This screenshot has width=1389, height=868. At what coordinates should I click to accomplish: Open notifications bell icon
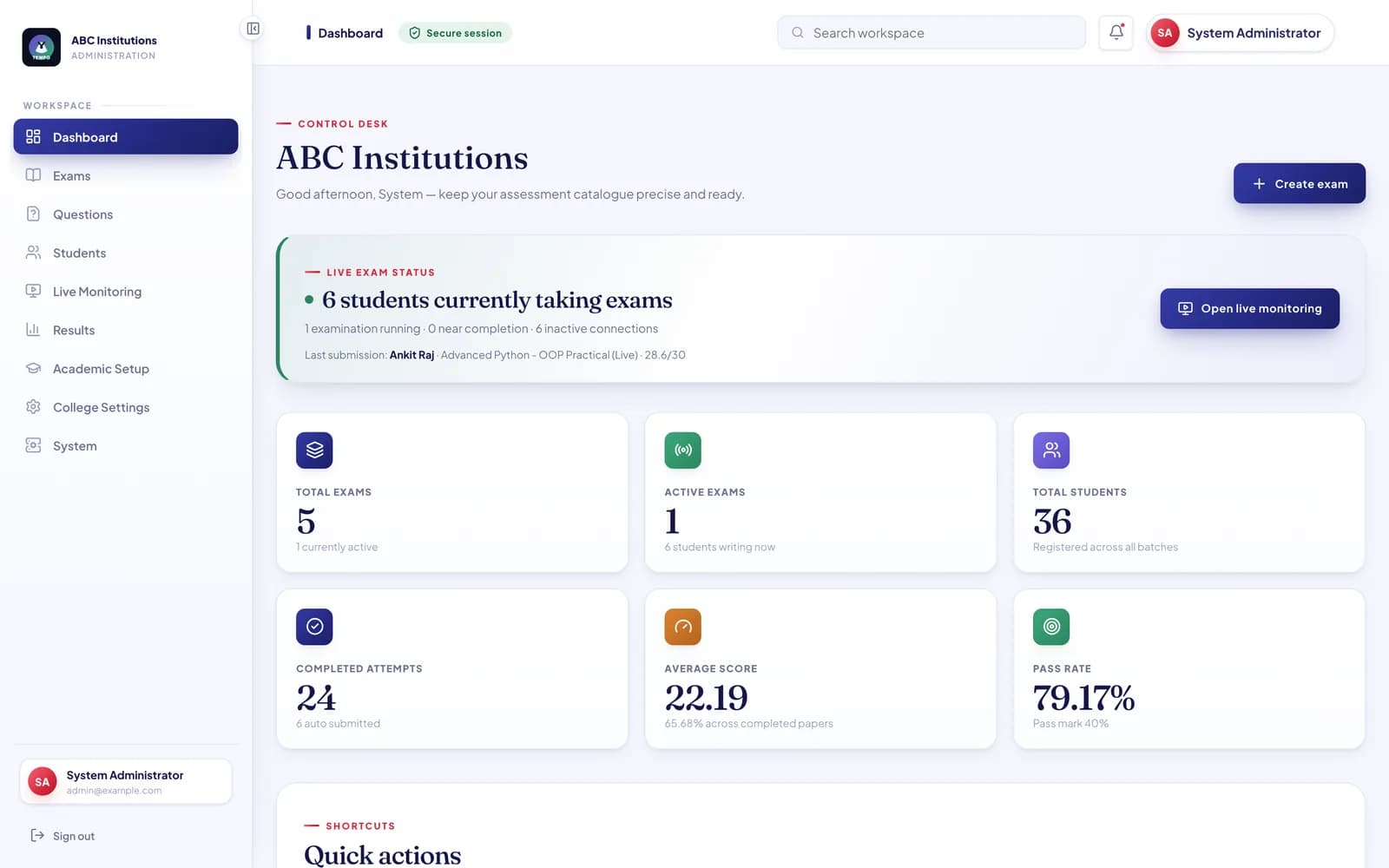click(1116, 33)
